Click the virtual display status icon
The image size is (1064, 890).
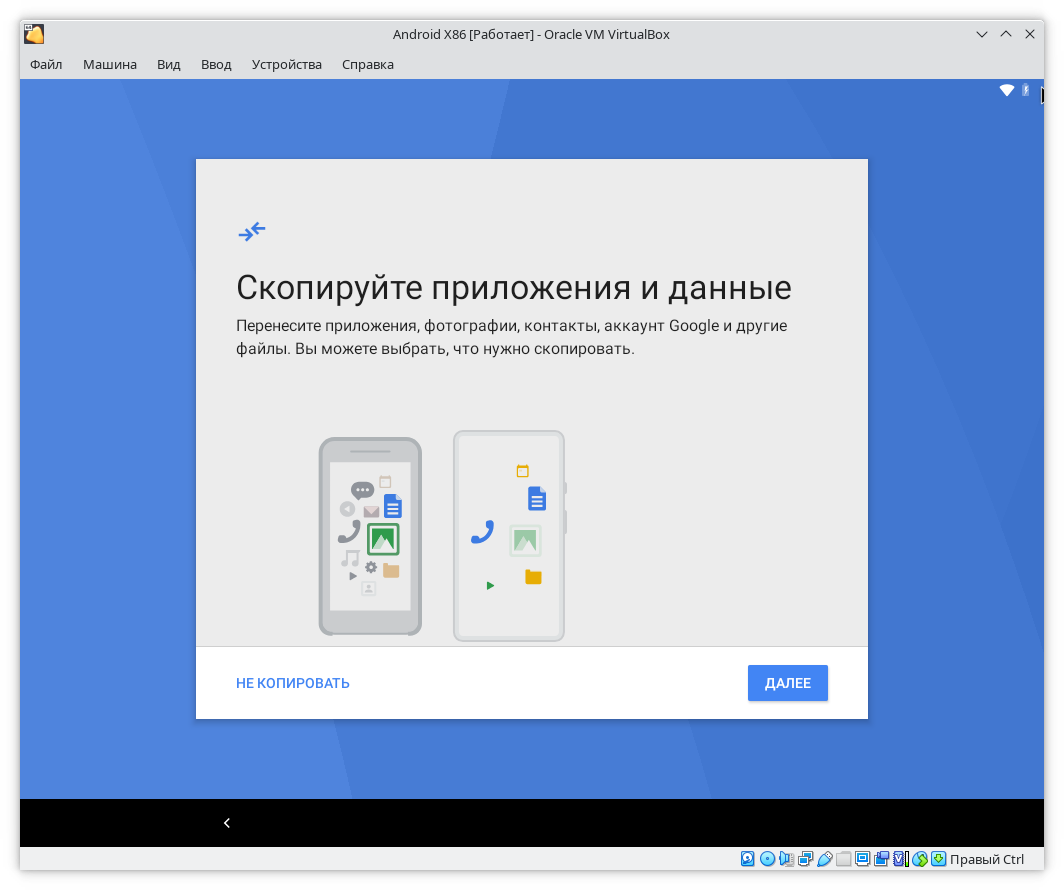pos(862,859)
